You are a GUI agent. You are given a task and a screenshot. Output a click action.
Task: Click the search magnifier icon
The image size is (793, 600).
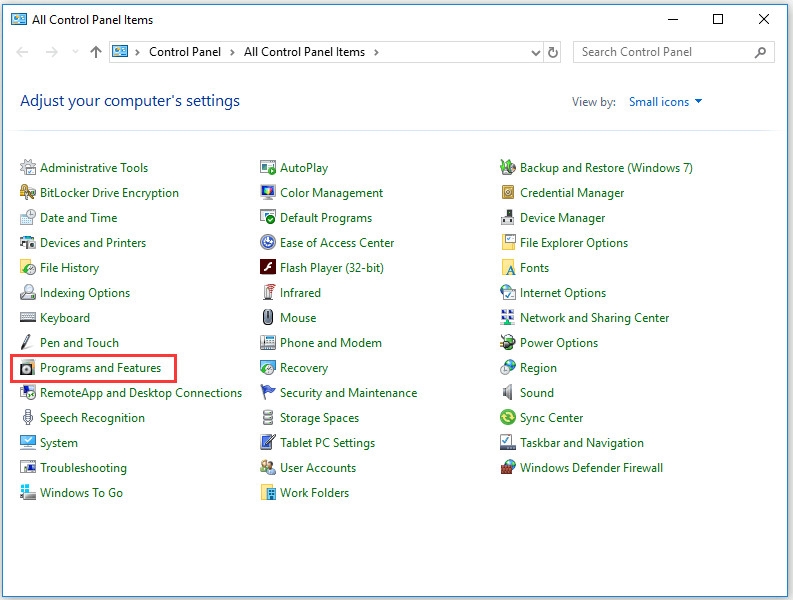760,52
